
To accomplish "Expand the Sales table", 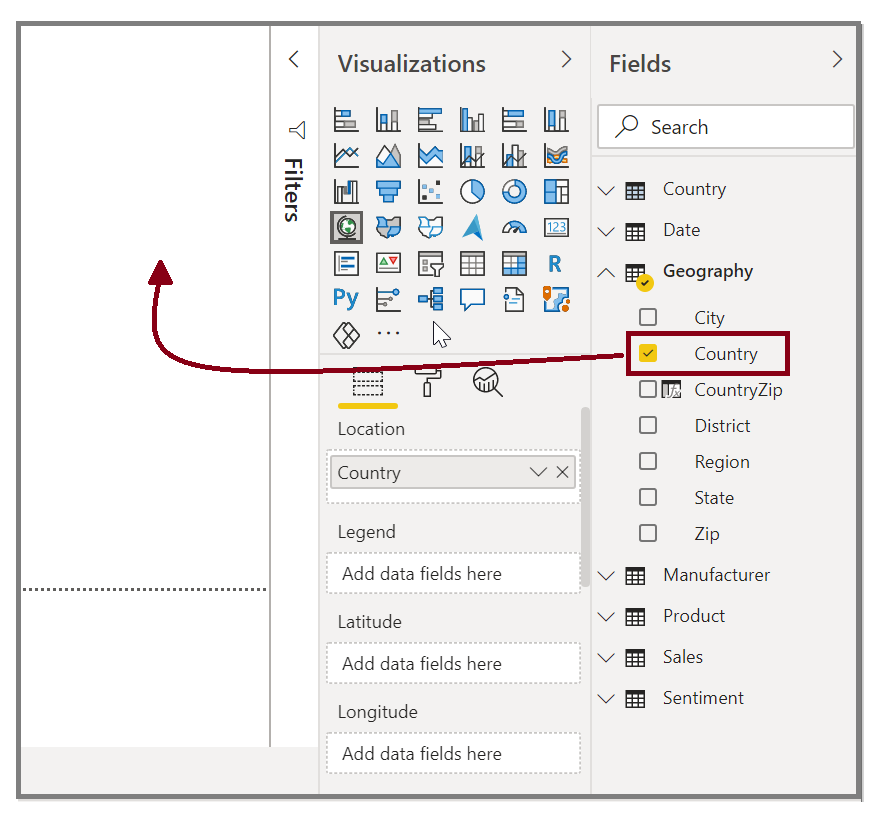I will tap(606, 658).
